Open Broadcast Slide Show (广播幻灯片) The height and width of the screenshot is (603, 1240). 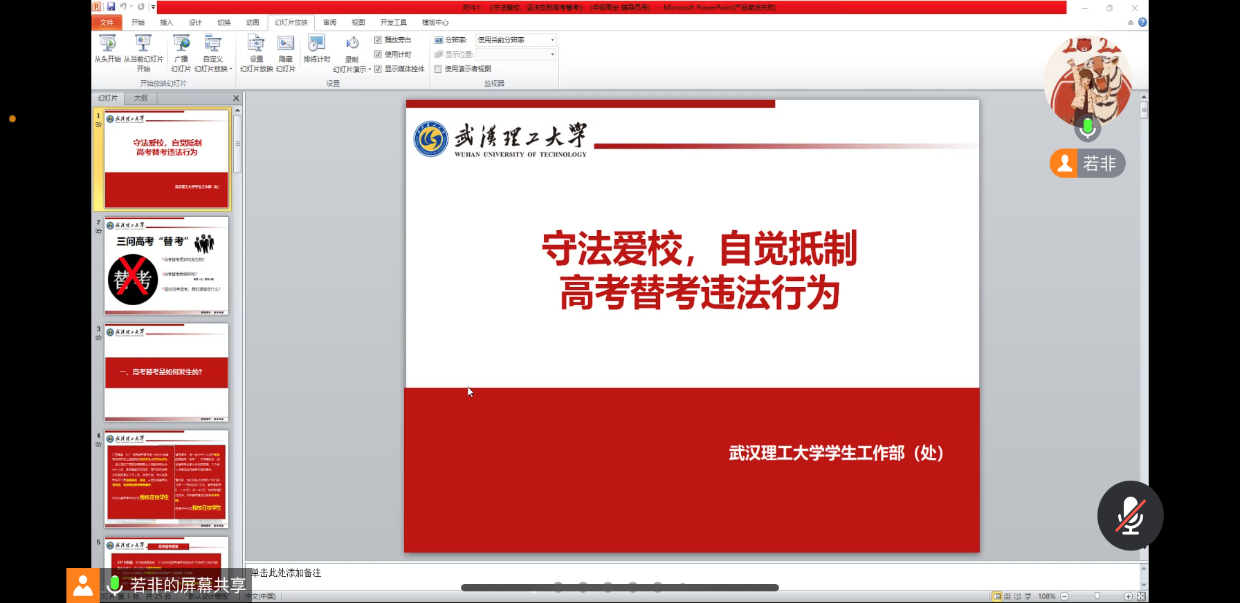tap(181, 53)
